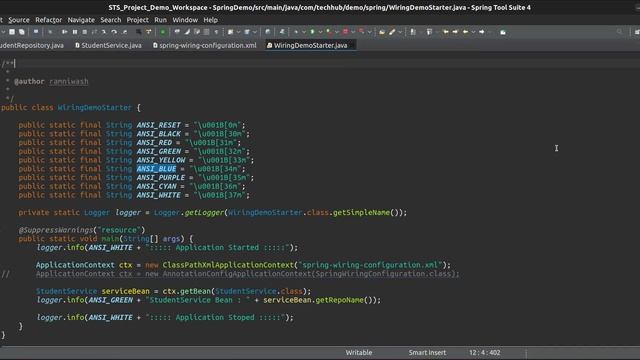Click the Resume debug icon
The image size is (640, 360).
pos(64,32)
